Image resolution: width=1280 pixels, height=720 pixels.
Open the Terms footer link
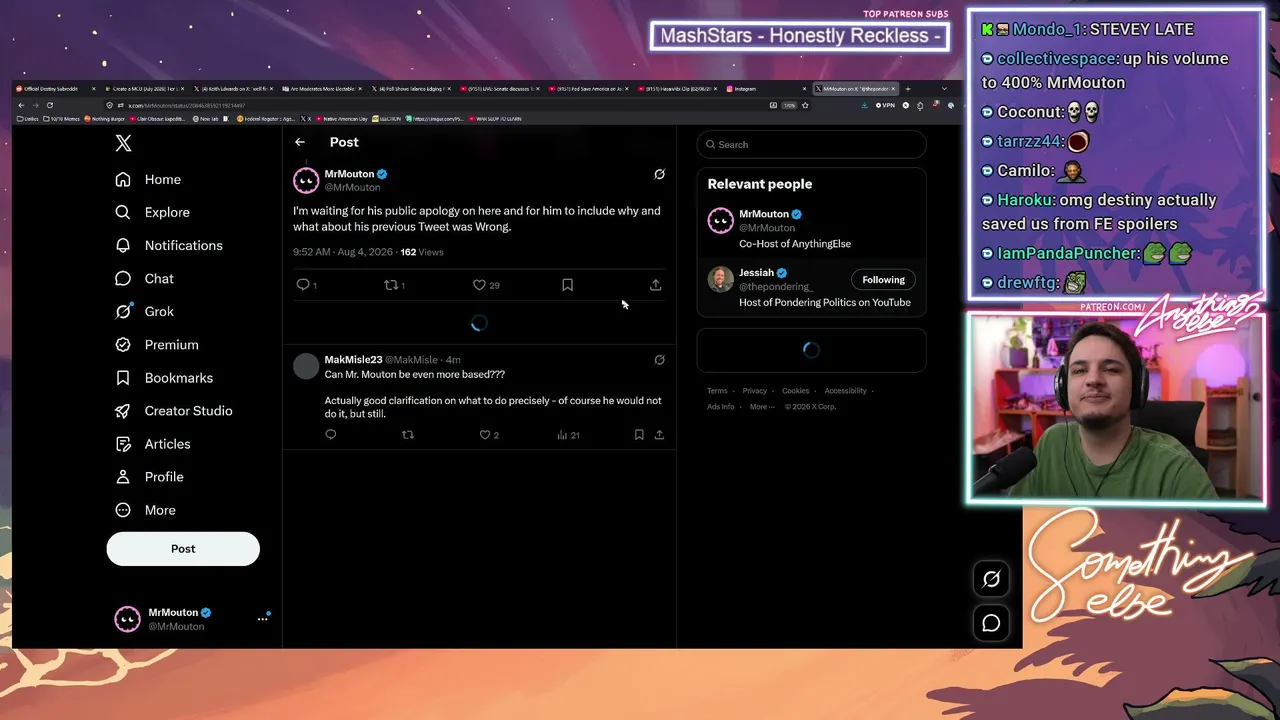click(x=717, y=391)
